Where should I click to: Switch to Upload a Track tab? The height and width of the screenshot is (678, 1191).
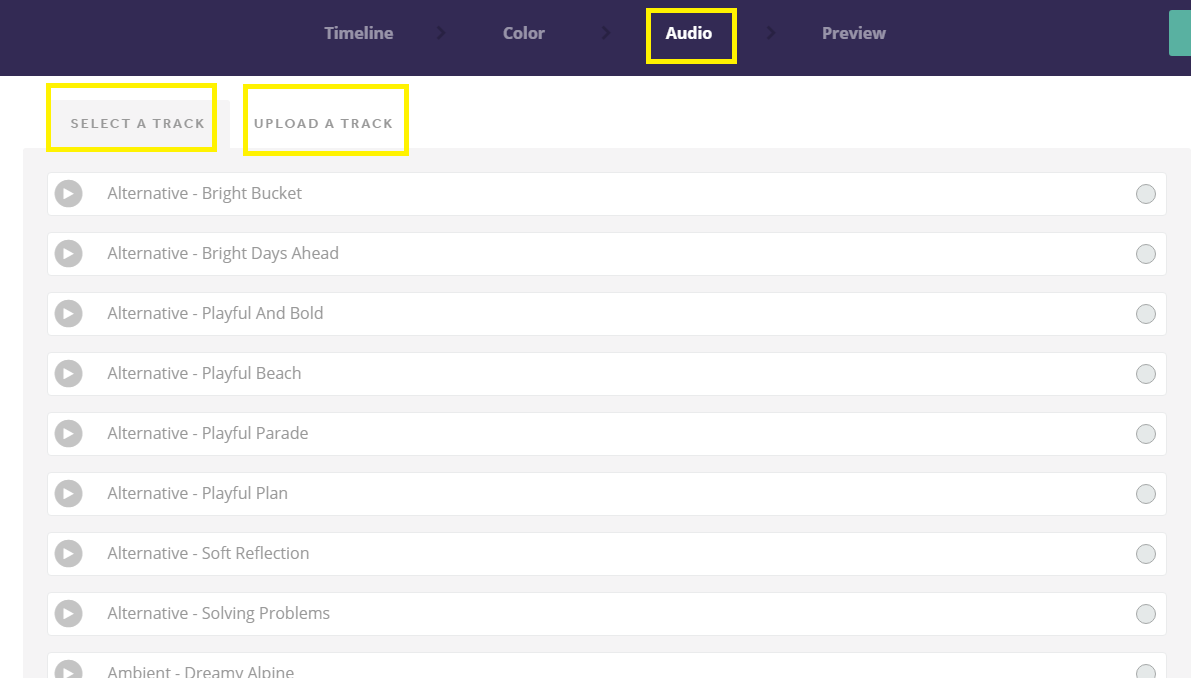pos(324,123)
